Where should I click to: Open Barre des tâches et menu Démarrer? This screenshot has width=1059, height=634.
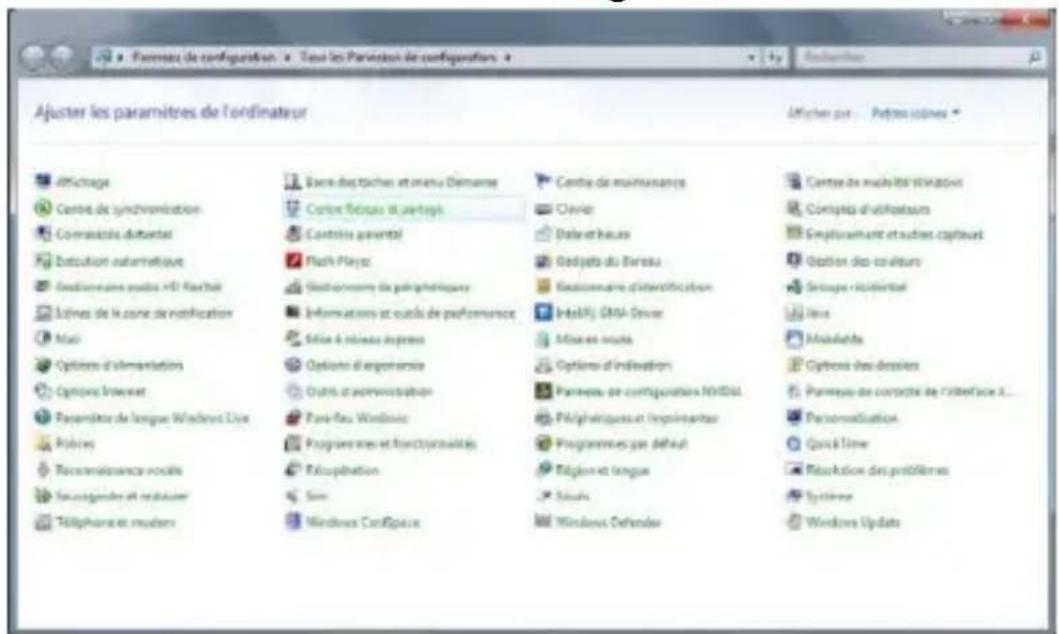pyautogui.click(x=401, y=182)
